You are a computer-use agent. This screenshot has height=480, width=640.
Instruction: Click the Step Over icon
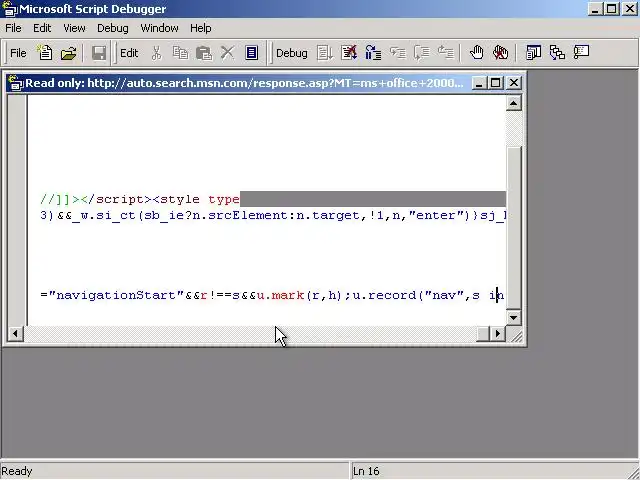[421, 53]
